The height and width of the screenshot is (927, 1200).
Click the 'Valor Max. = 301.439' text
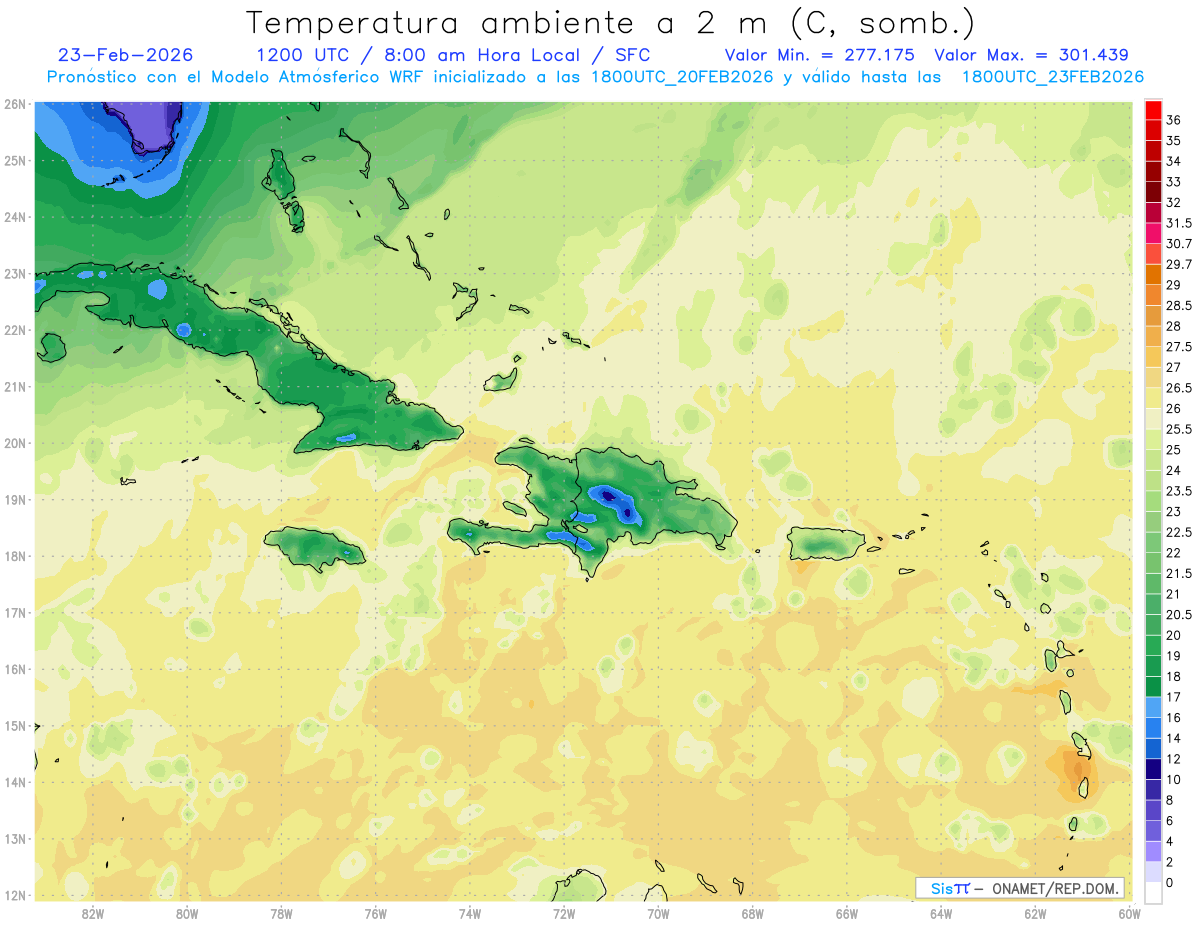coord(1031,55)
